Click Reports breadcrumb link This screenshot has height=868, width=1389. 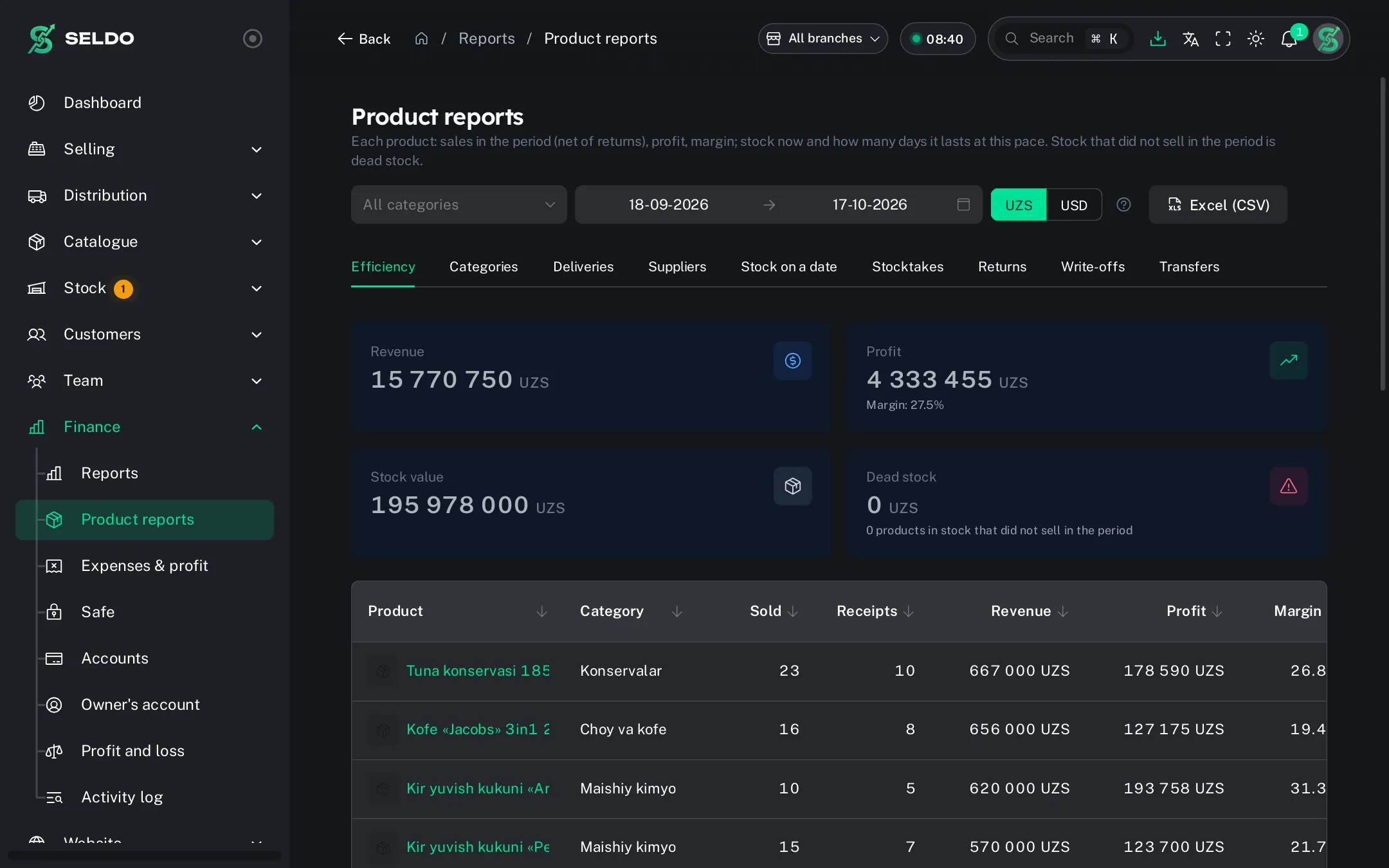486,39
